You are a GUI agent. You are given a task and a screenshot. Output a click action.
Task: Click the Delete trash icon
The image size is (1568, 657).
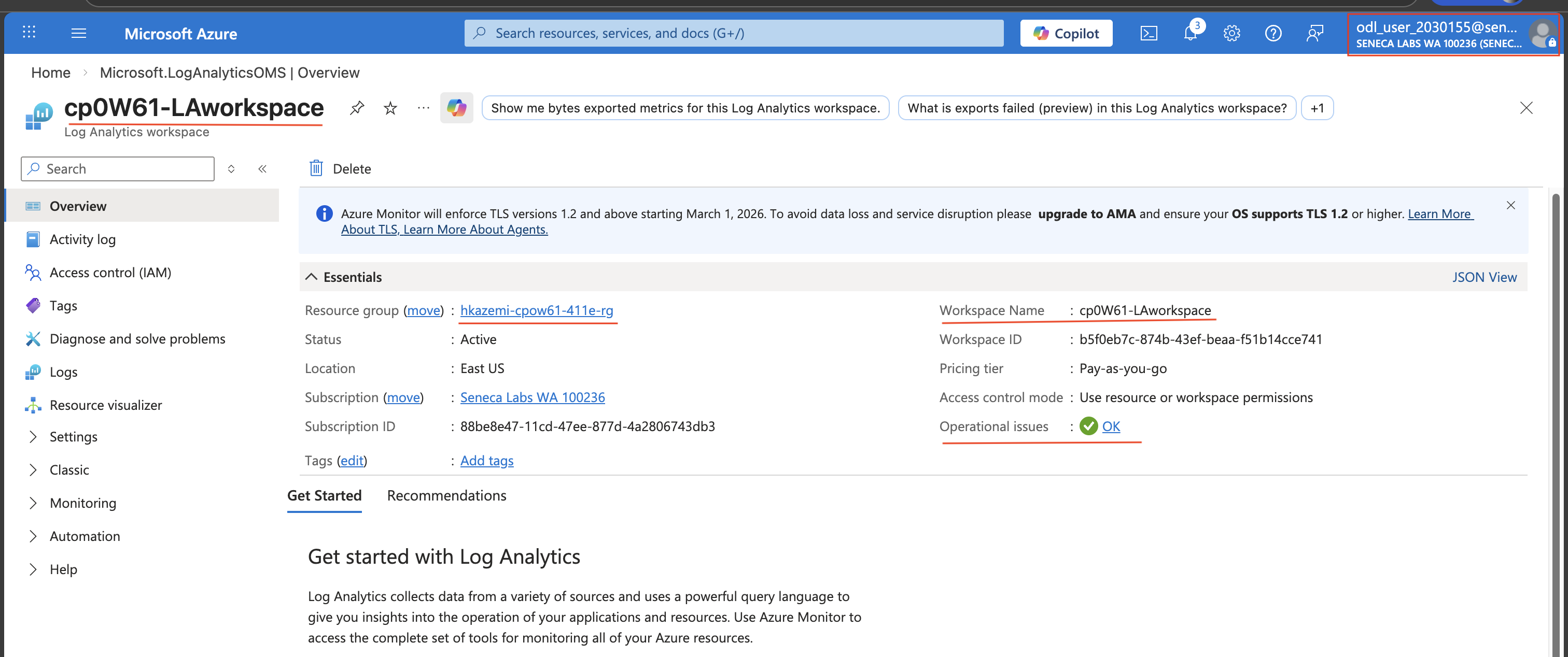click(x=316, y=168)
